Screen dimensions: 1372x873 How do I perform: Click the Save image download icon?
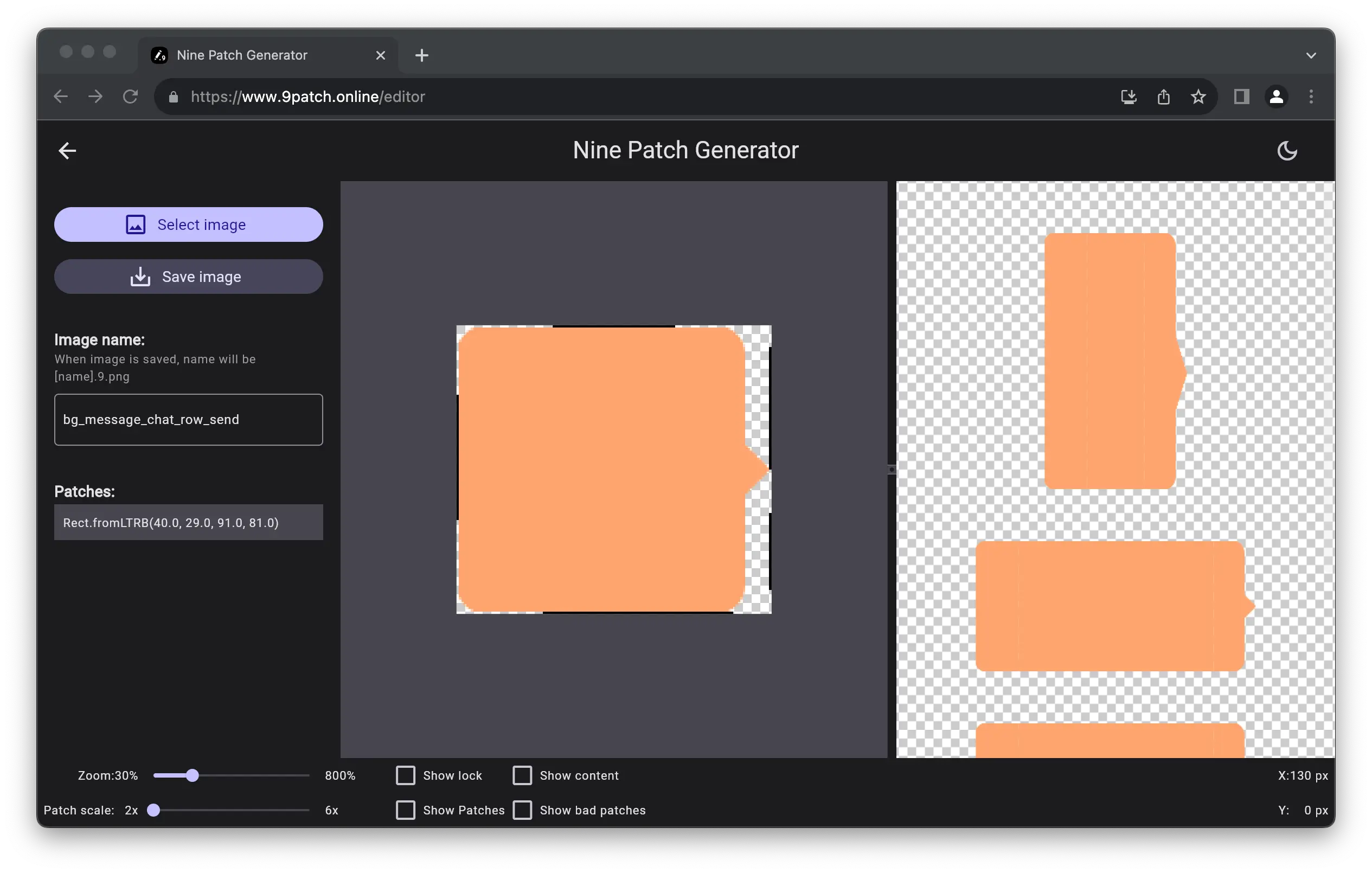point(140,277)
